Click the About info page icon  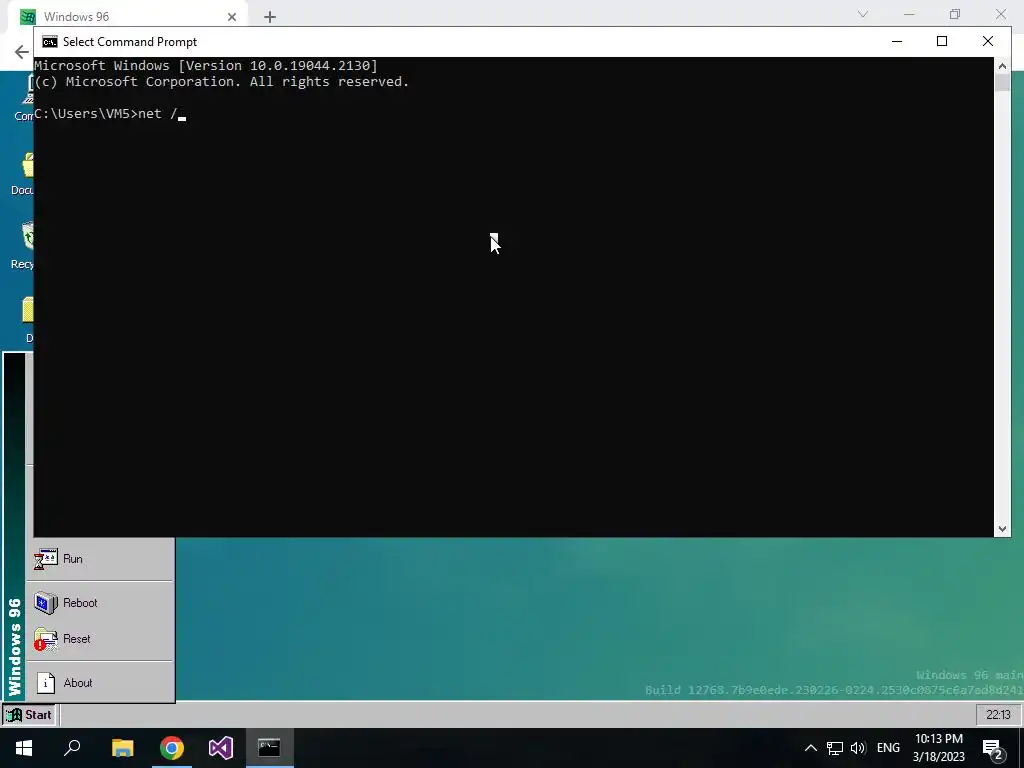point(46,683)
